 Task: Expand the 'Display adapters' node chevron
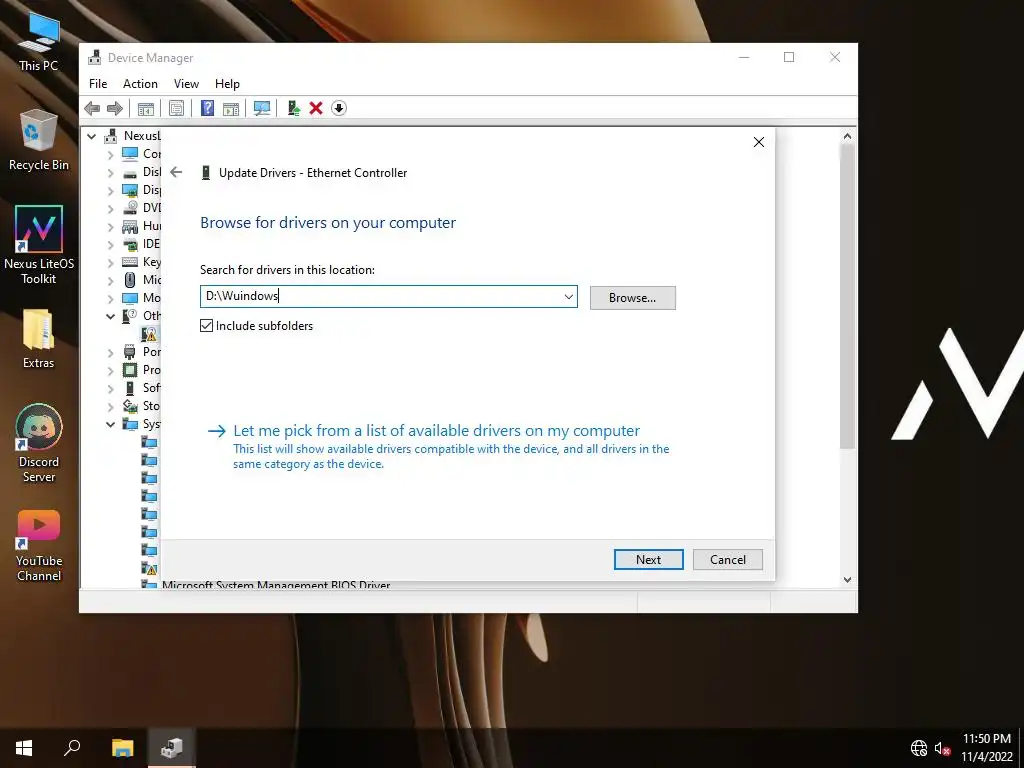click(110, 191)
